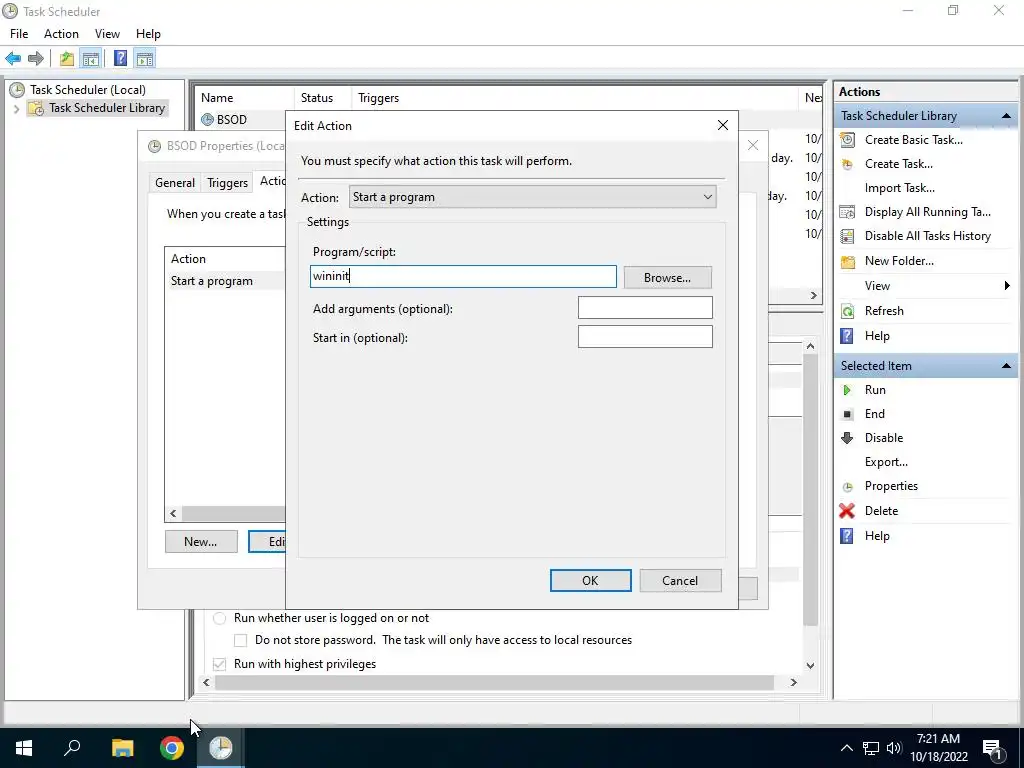Click Create Basic Task icon in Actions
The height and width of the screenshot is (768, 1024).
[x=847, y=140]
